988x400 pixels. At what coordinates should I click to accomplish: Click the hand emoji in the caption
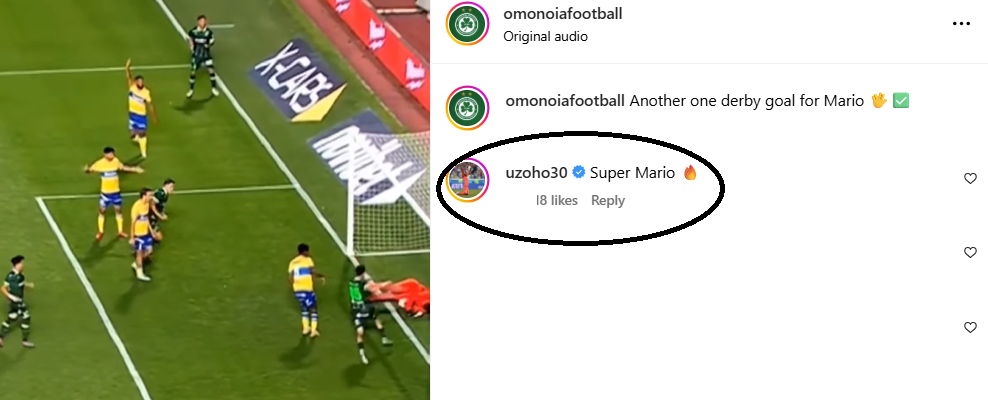click(878, 101)
